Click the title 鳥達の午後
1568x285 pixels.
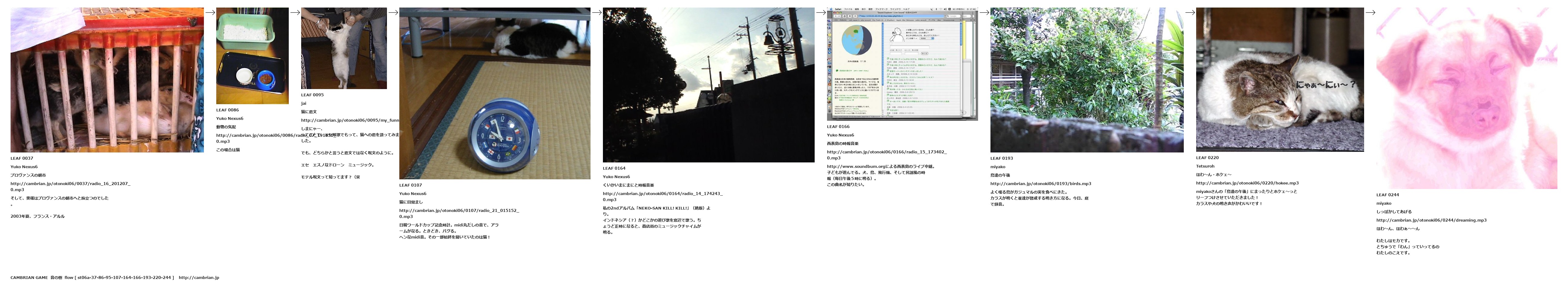point(1000,175)
